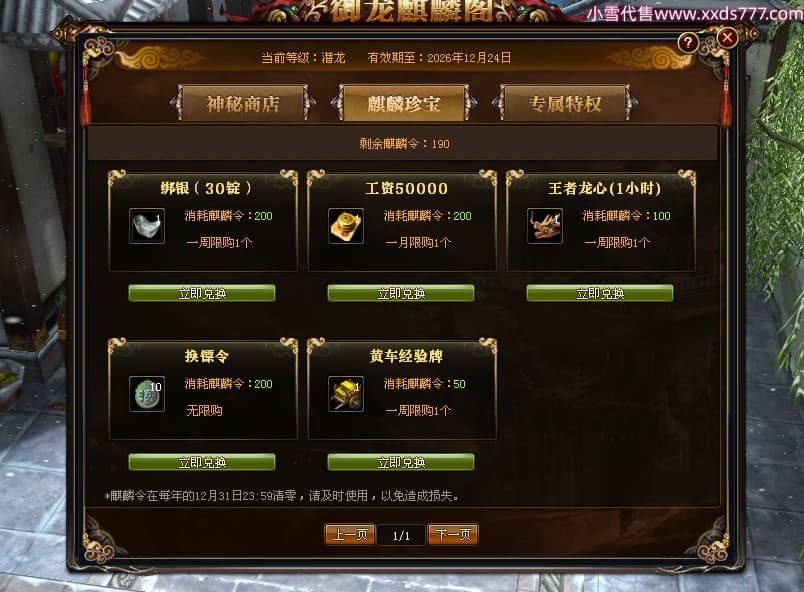
Task: Go to previous page with 上一页
Action: (x=350, y=535)
